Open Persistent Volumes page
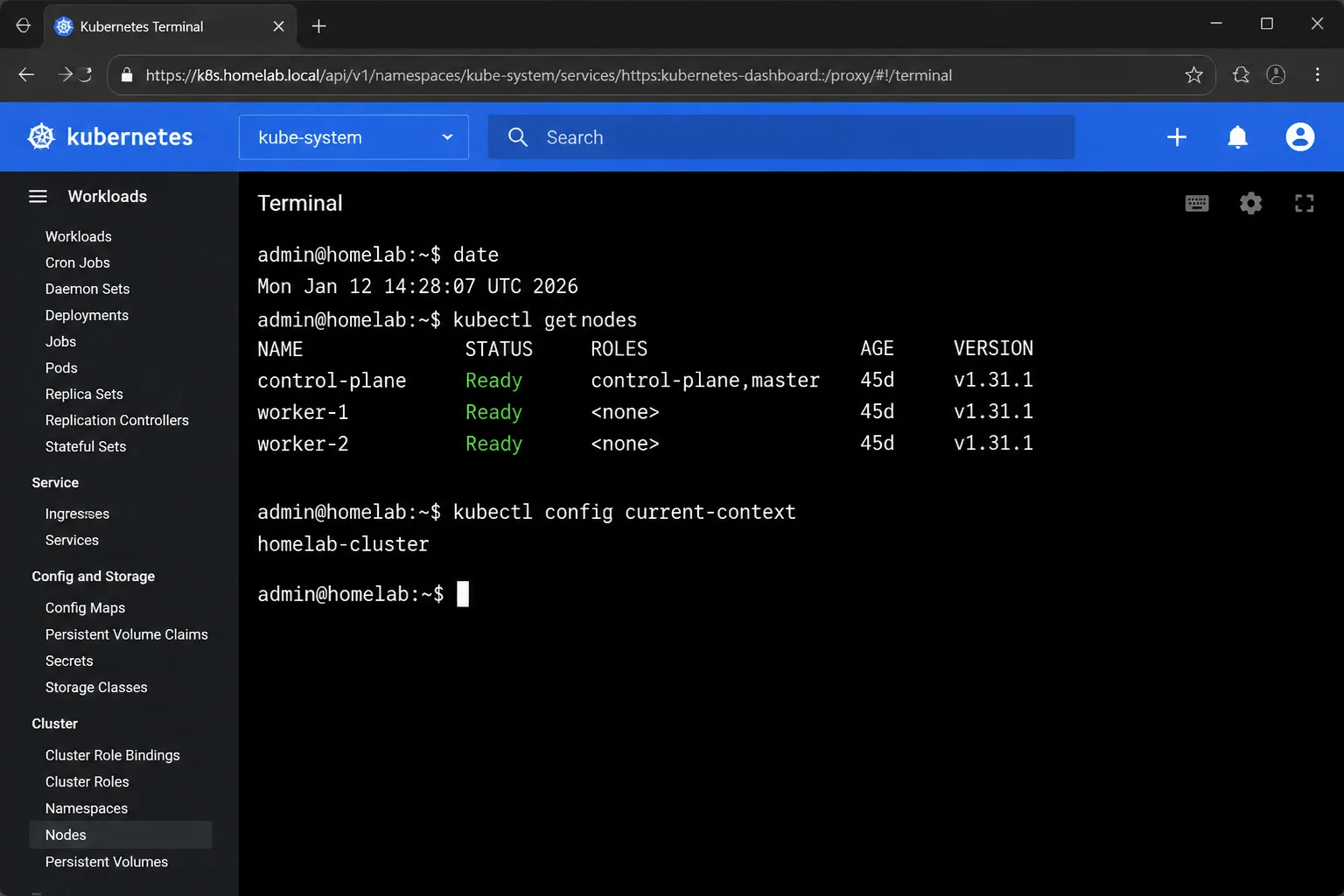Image resolution: width=1344 pixels, height=896 pixels. tap(107, 862)
